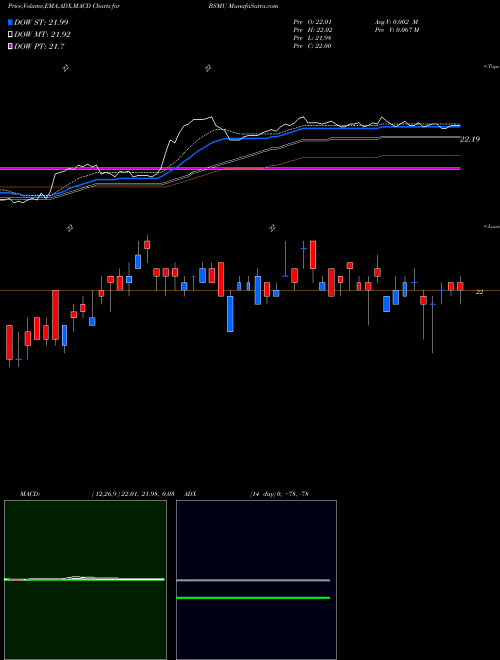Click the 'Pre L: 21.98' value
Image resolution: width=500 pixels, height=660 pixels.
312,38
